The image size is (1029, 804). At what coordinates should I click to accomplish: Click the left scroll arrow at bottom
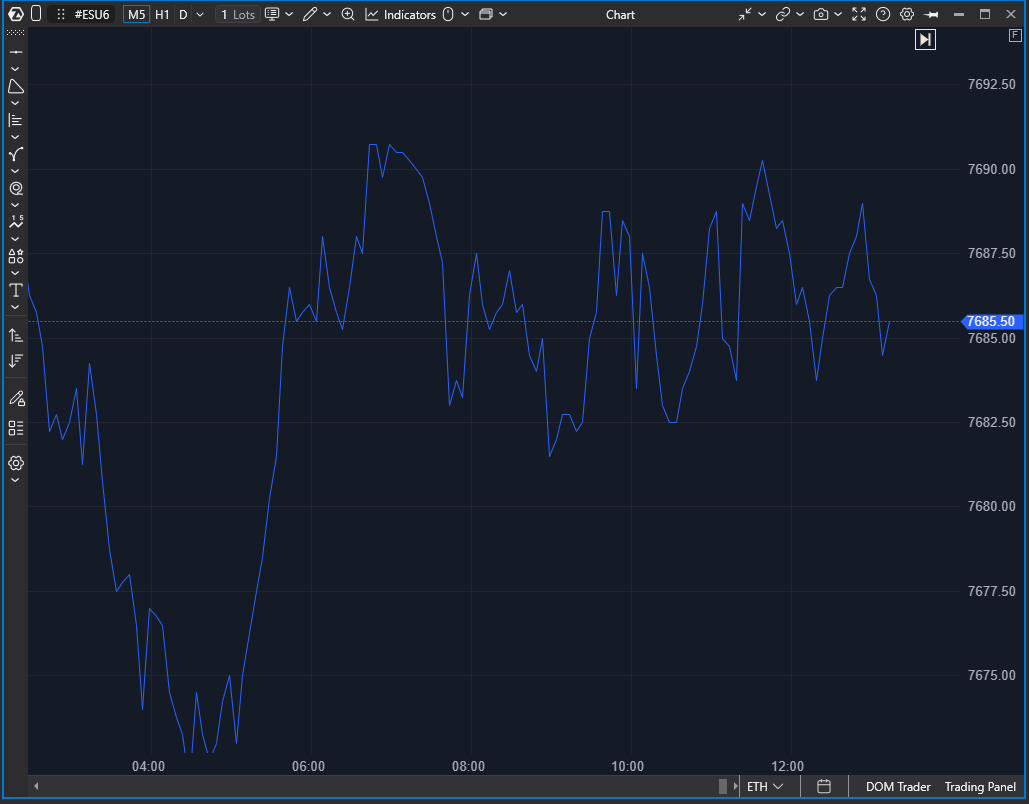click(36, 786)
